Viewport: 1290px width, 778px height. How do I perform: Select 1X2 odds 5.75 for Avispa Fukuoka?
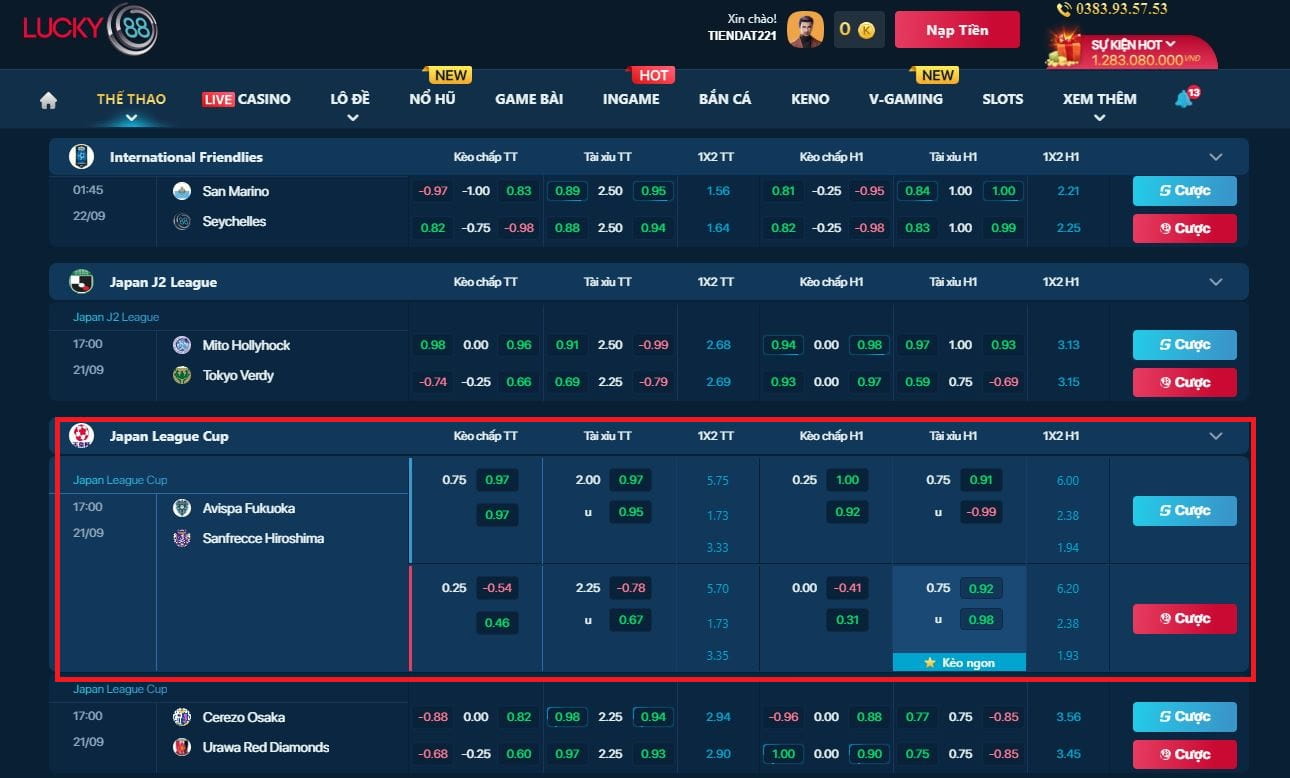point(717,480)
